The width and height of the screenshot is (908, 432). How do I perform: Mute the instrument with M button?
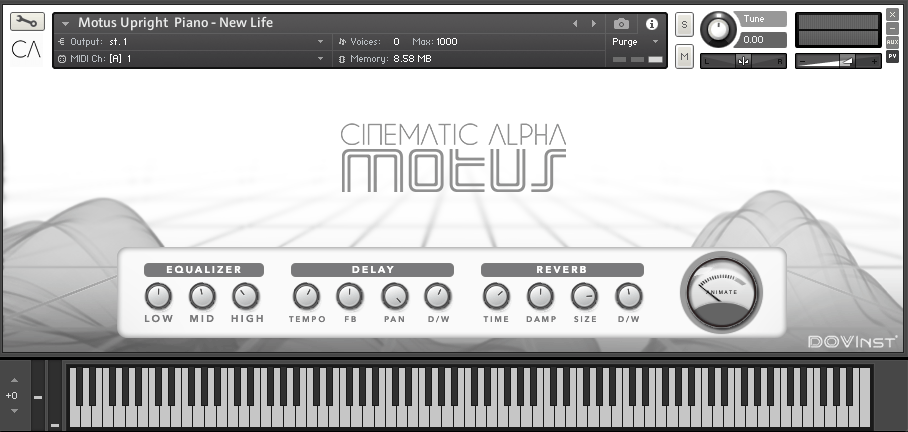pos(684,57)
